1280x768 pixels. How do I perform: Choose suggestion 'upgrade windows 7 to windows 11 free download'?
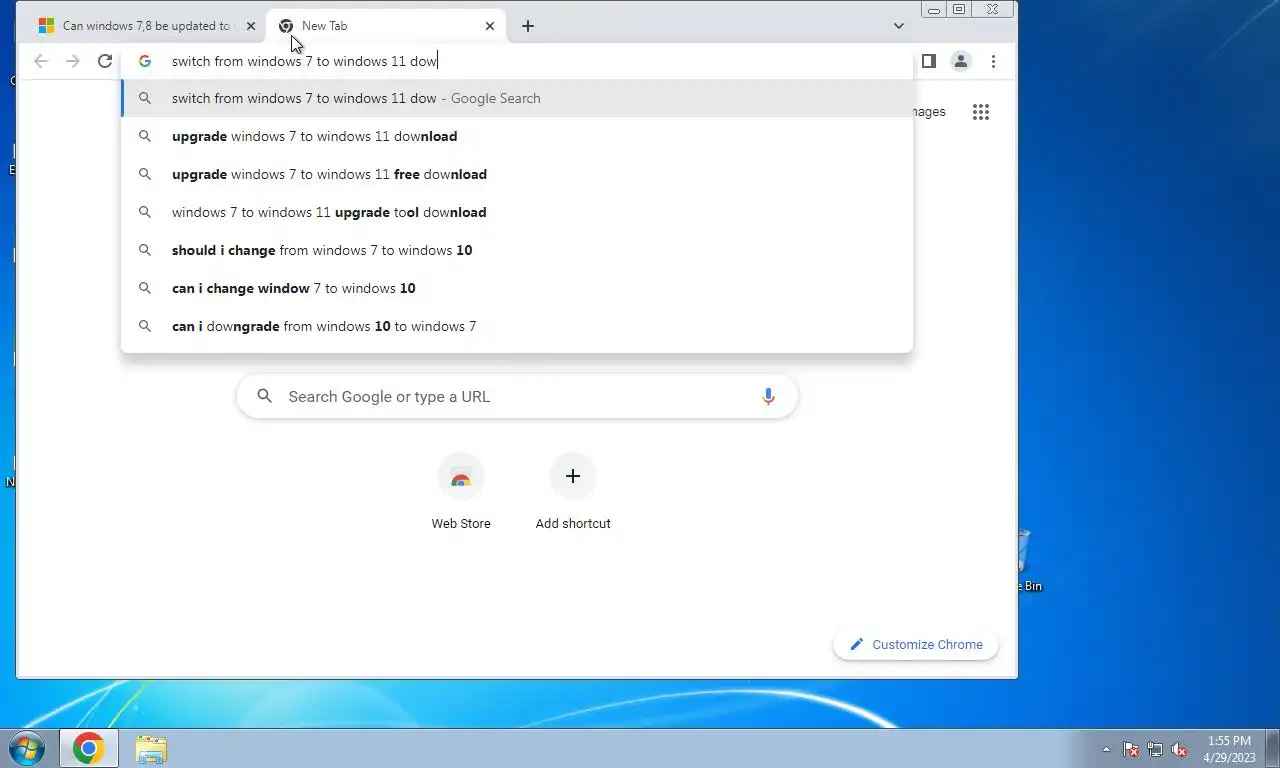point(517,174)
